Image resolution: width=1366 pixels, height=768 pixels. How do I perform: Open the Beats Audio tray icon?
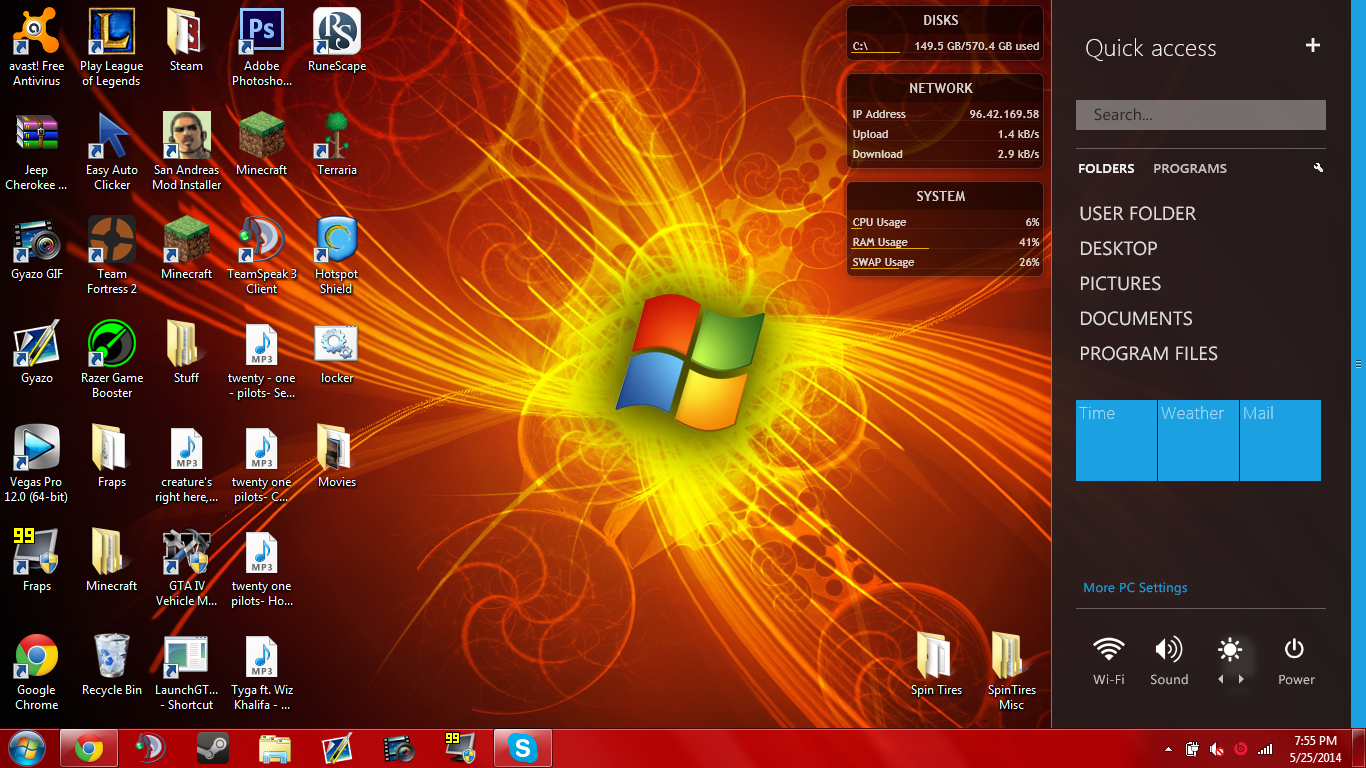(1241, 749)
